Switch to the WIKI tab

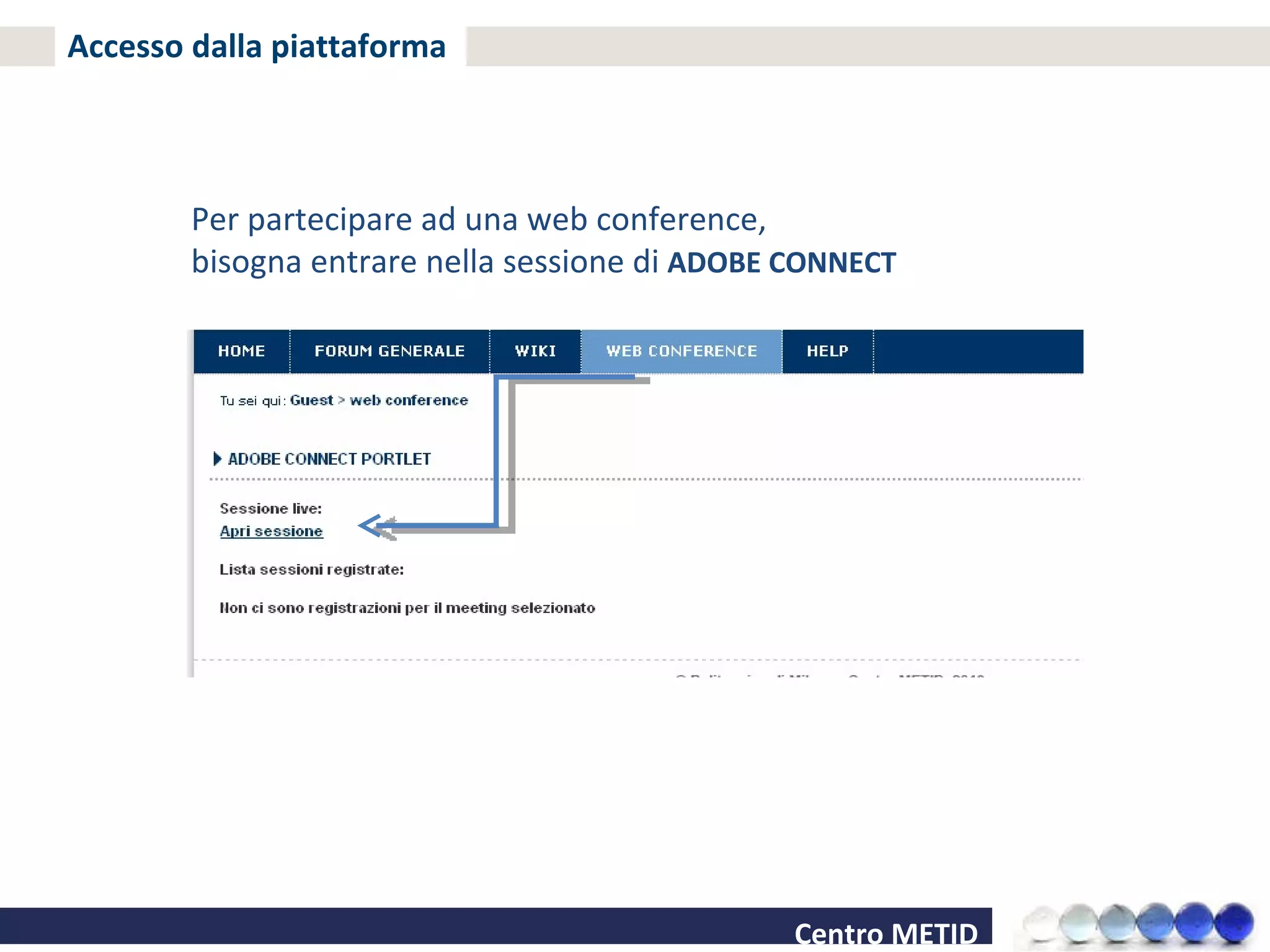click(x=535, y=351)
